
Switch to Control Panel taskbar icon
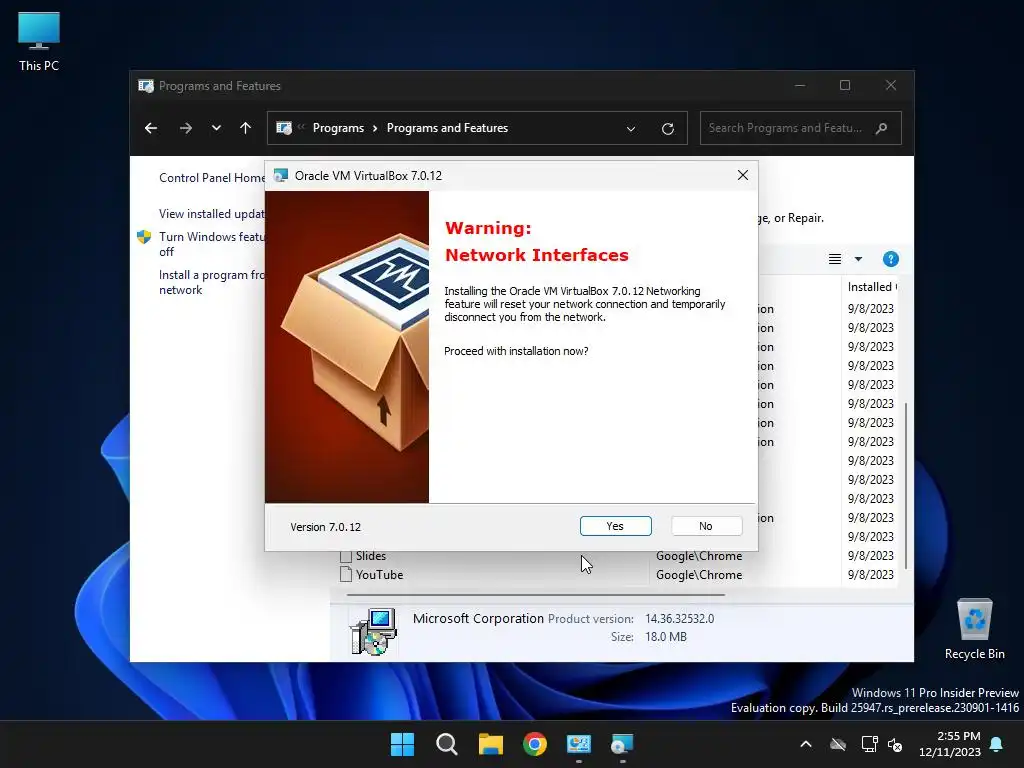579,744
